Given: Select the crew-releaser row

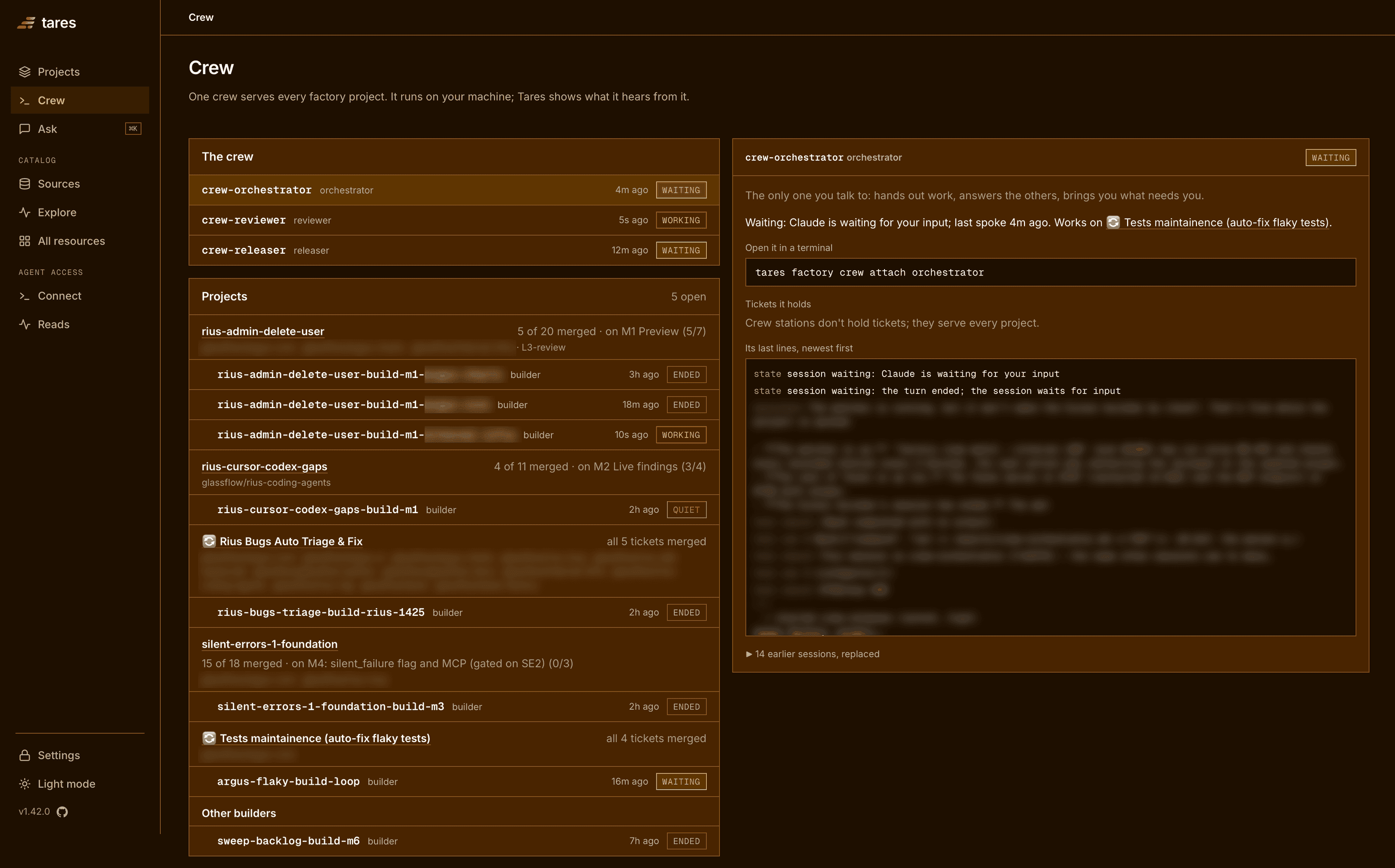Looking at the screenshot, I should tap(454, 250).
